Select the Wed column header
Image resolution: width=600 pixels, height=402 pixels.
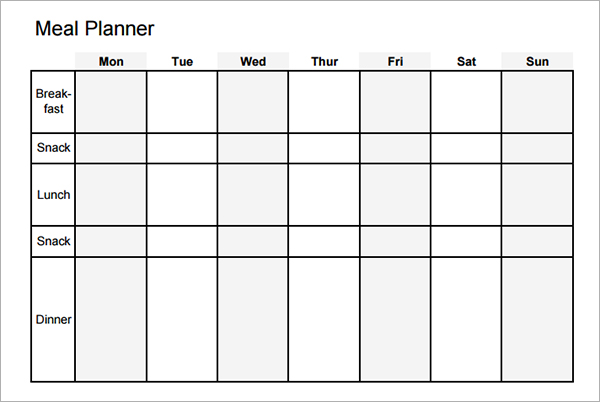[x=253, y=62]
